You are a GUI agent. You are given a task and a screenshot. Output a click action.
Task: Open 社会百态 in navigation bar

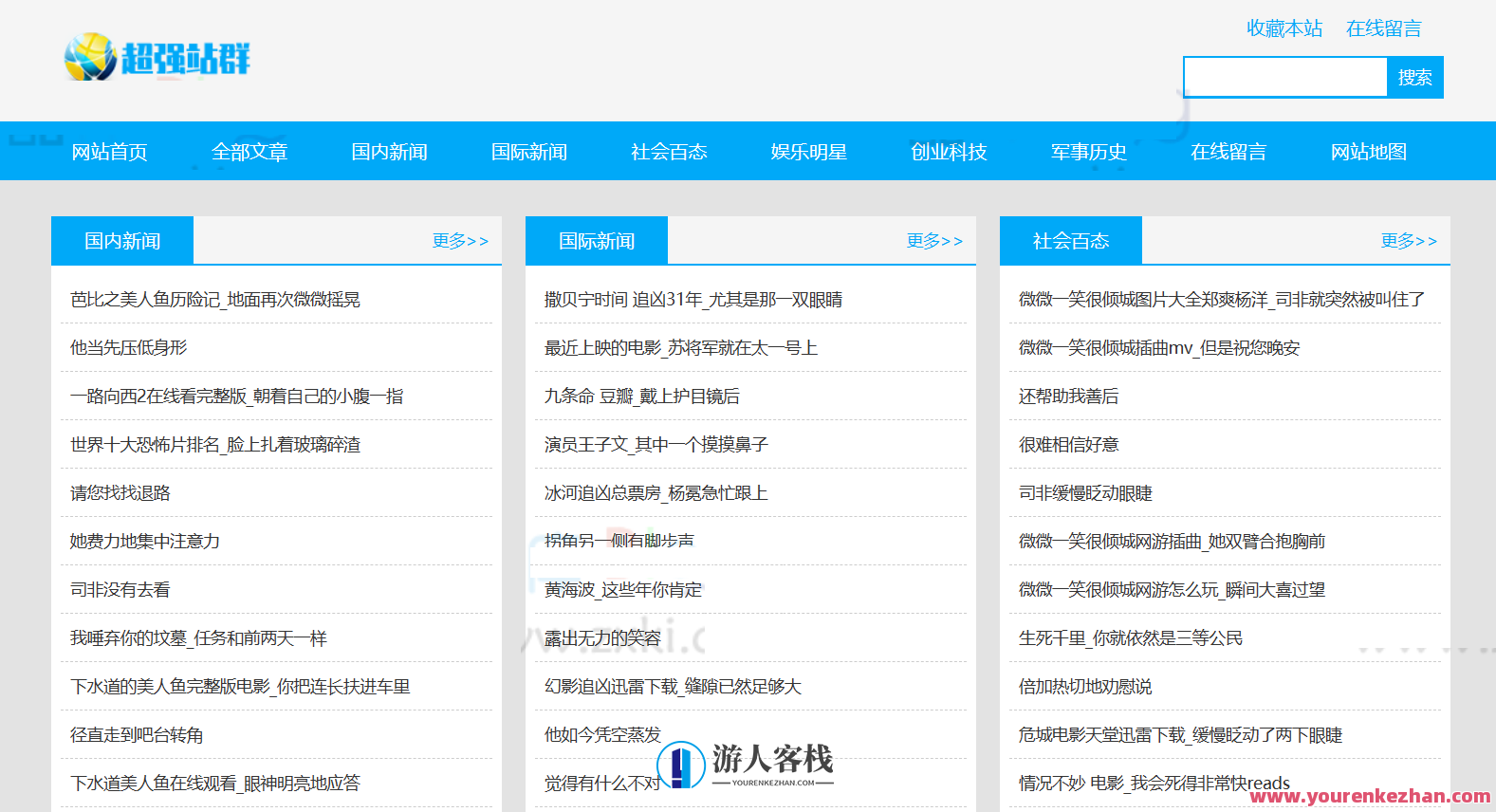coord(670,152)
